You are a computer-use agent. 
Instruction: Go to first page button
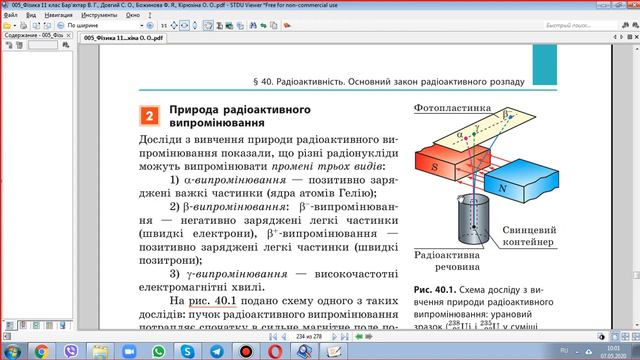tap(273, 337)
